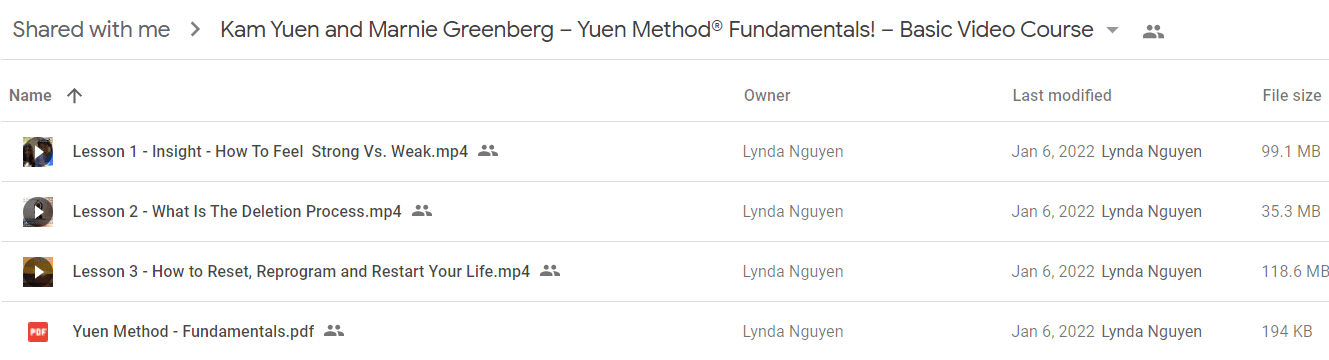
Task: Click shared-people icon beside the Fundamentals PDF
Action: pos(334,331)
